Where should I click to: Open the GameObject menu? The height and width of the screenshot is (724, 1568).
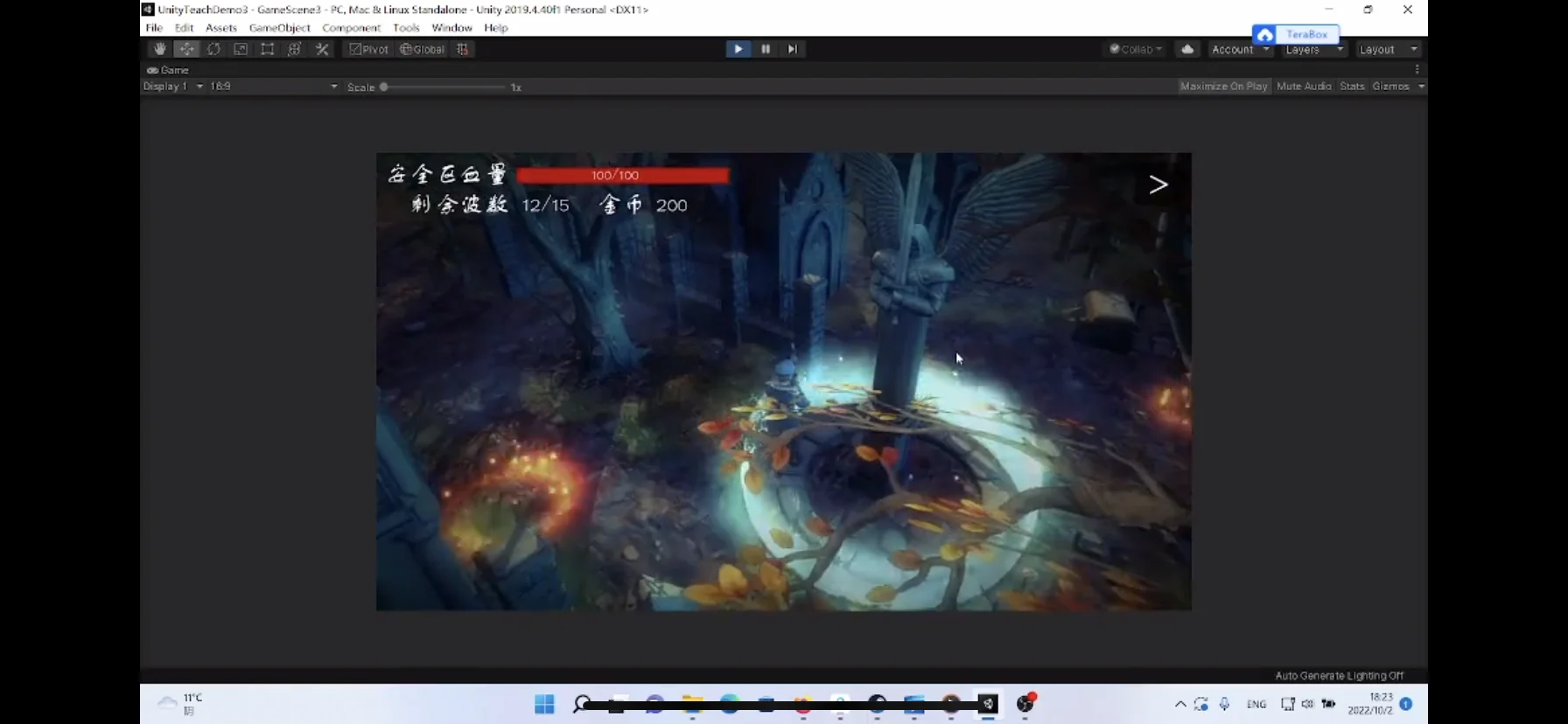point(279,28)
